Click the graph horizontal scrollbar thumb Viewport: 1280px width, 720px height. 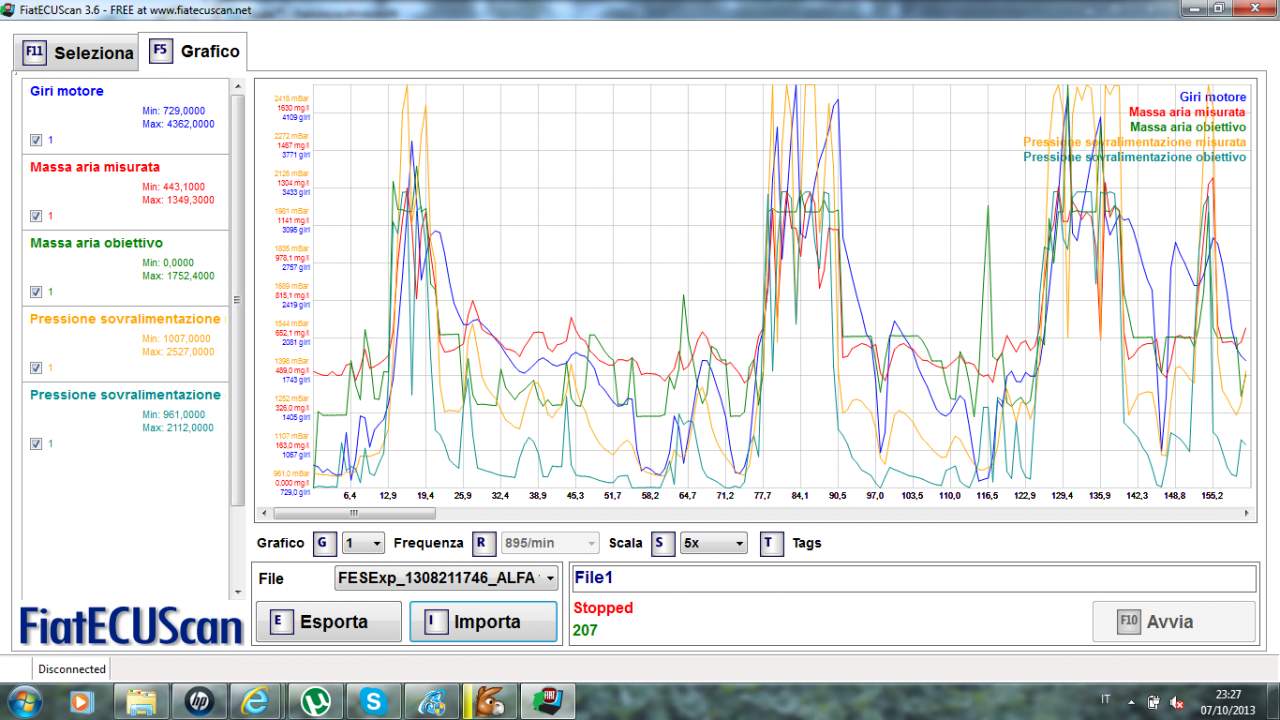pyautogui.click(x=354, y=513)
